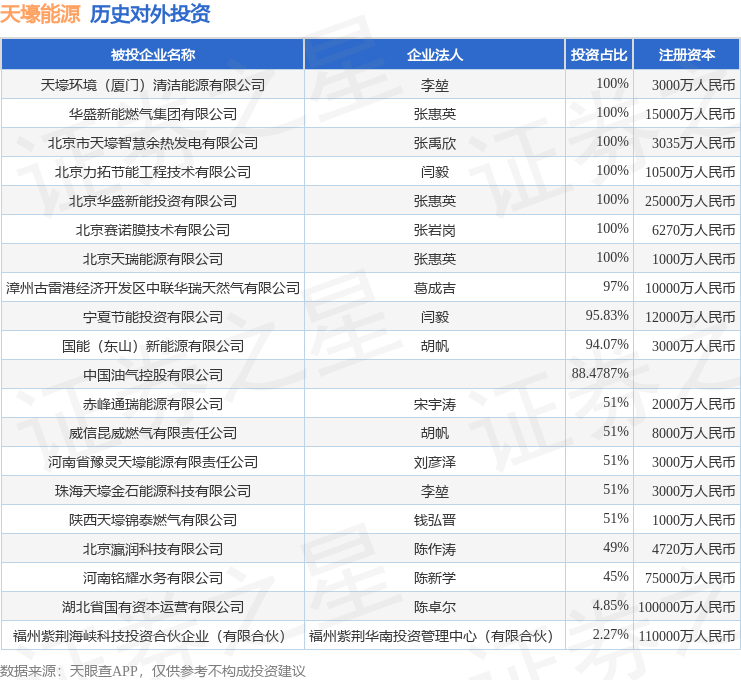Select 国能（东山）新能源有限公司 cell

153,346
